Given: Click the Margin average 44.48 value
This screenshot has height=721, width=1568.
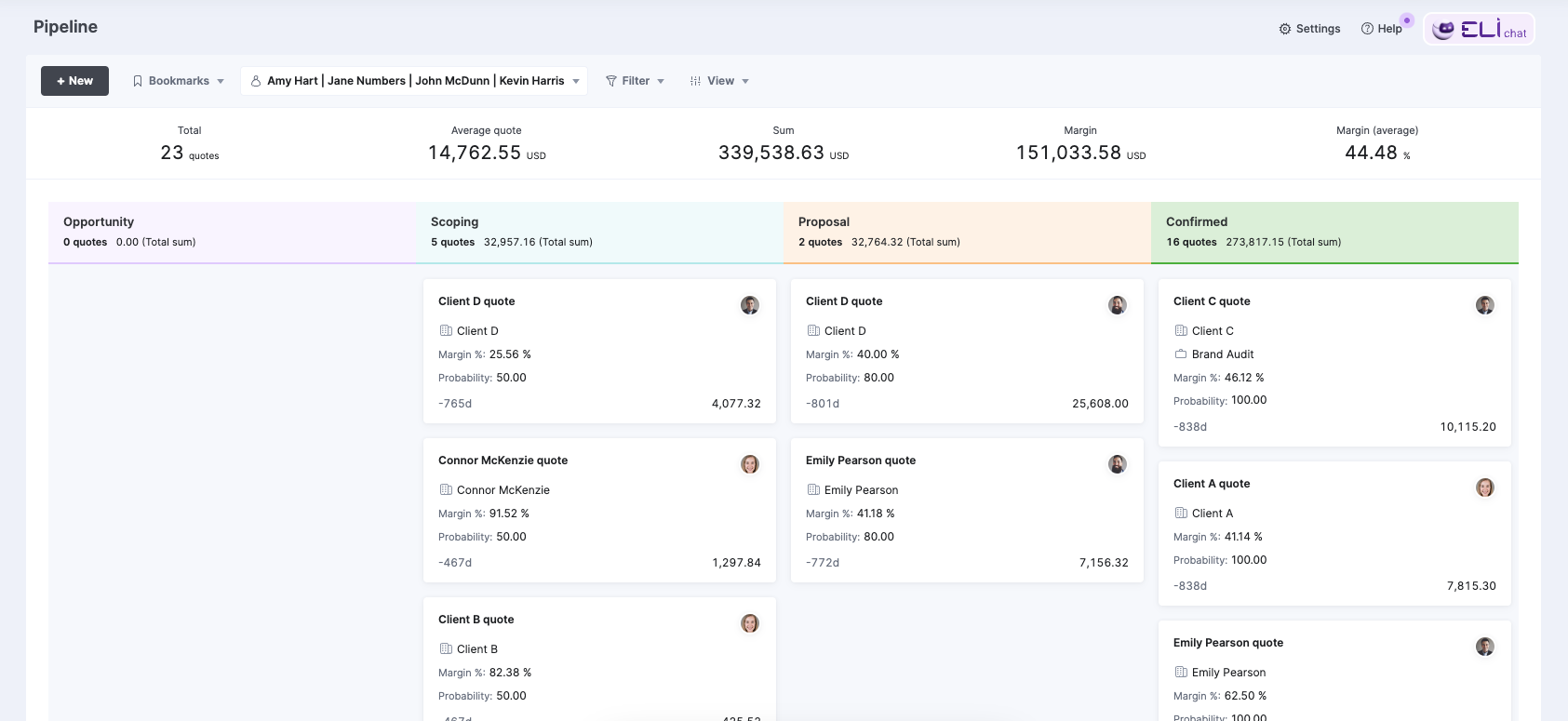Looking at the screenshot, I should [1371, 153].
